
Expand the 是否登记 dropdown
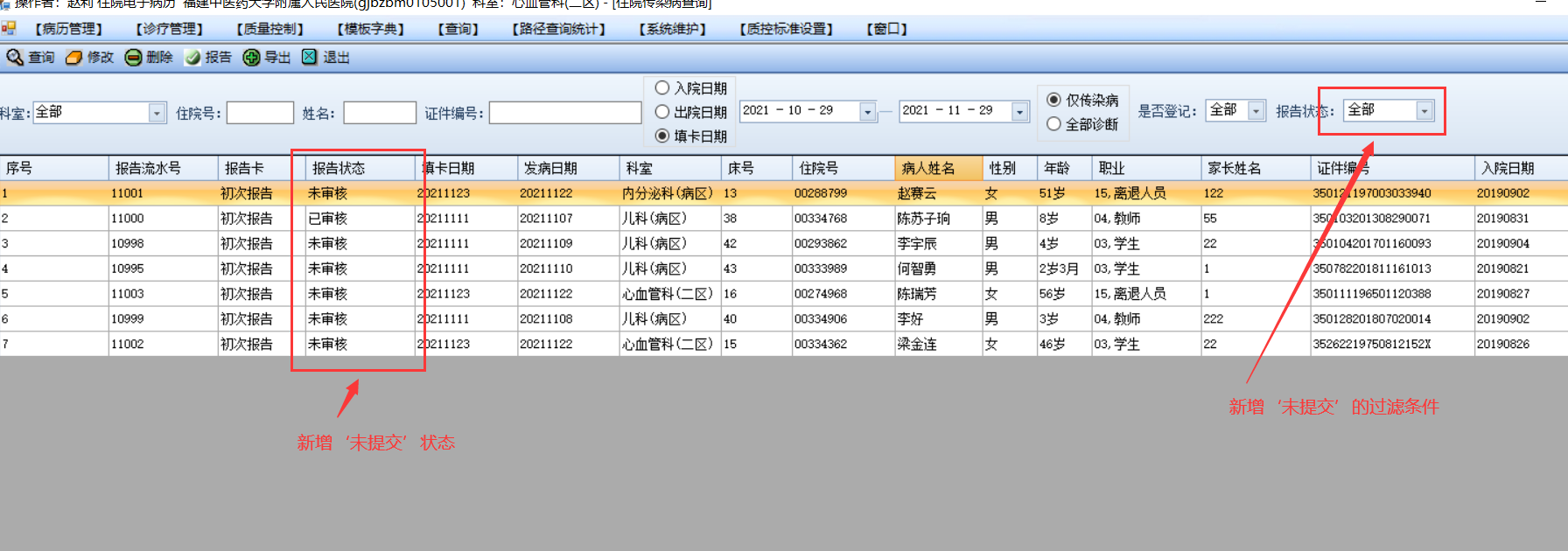1256,110
